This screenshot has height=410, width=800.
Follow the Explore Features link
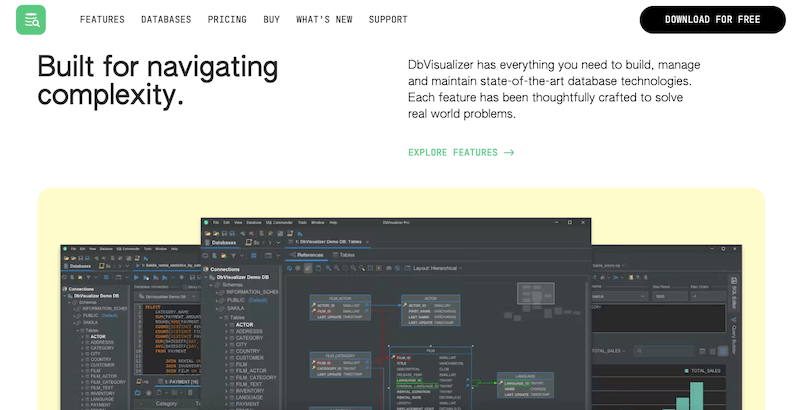coord(461,152)
